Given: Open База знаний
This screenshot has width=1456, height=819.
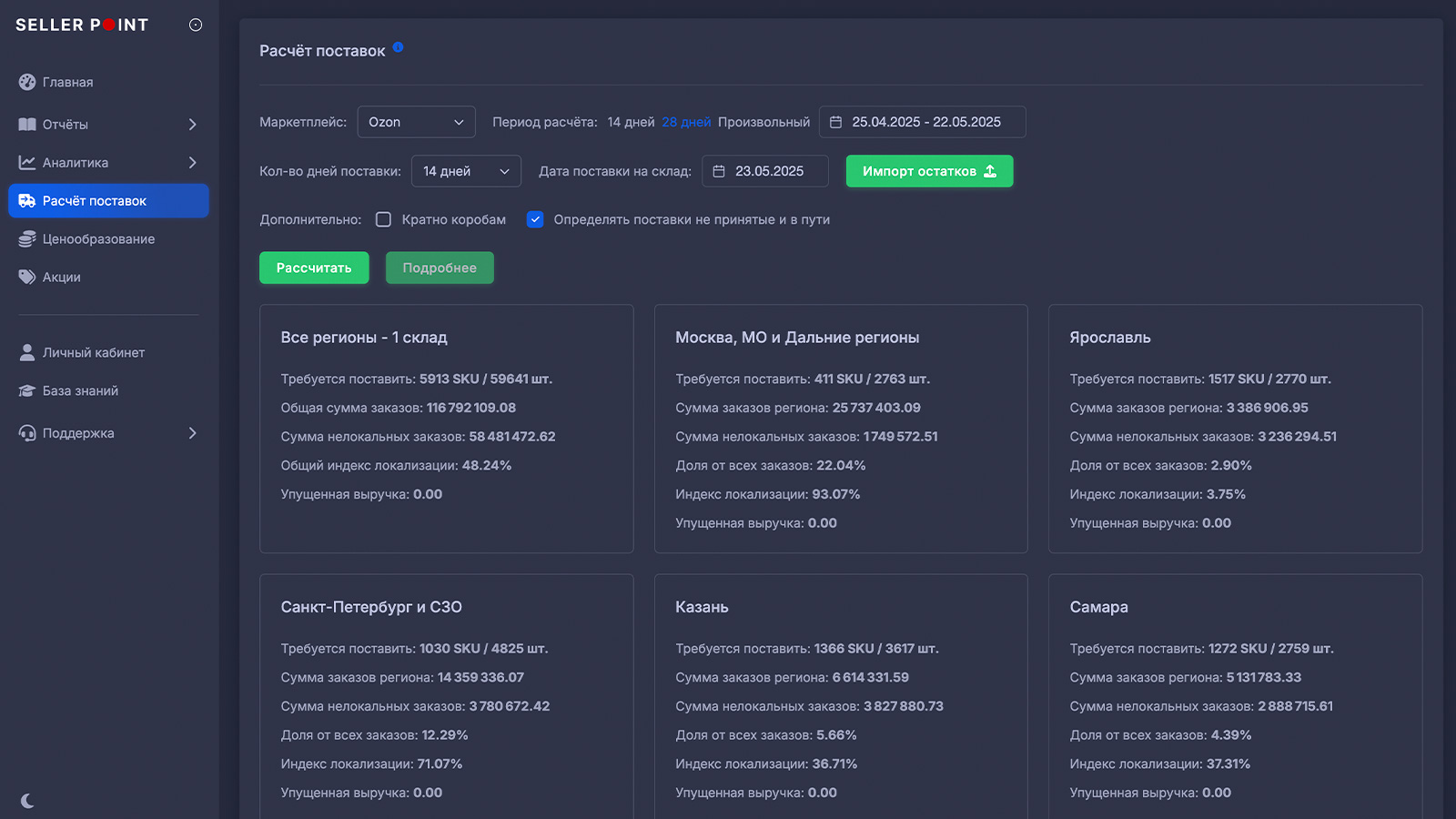Looking at the screenshot, I should click(x=108, y=391).
